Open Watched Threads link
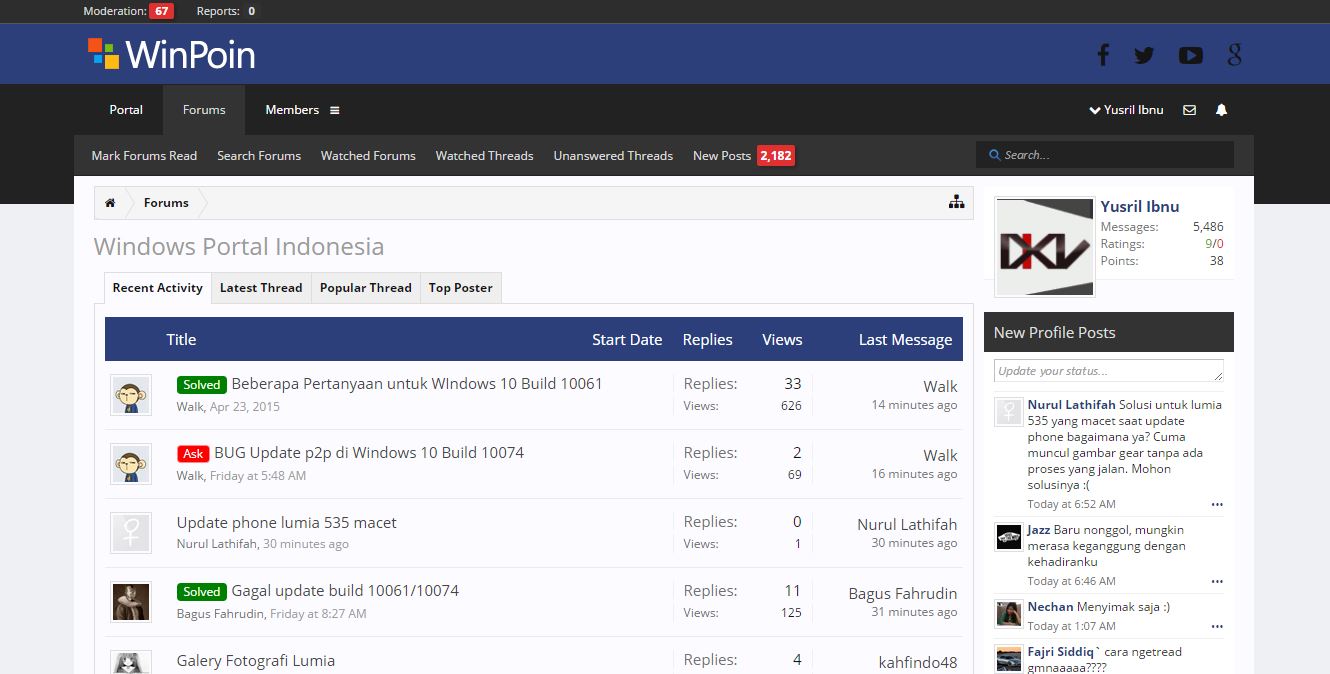Screen dimensions: 1330x674 (485, 155)
